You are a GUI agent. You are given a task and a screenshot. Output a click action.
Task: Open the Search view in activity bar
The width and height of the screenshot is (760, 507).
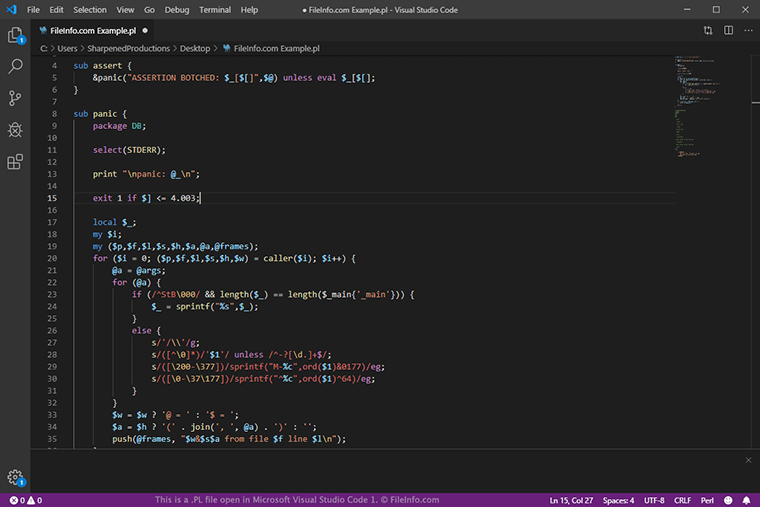click(15, 67)
